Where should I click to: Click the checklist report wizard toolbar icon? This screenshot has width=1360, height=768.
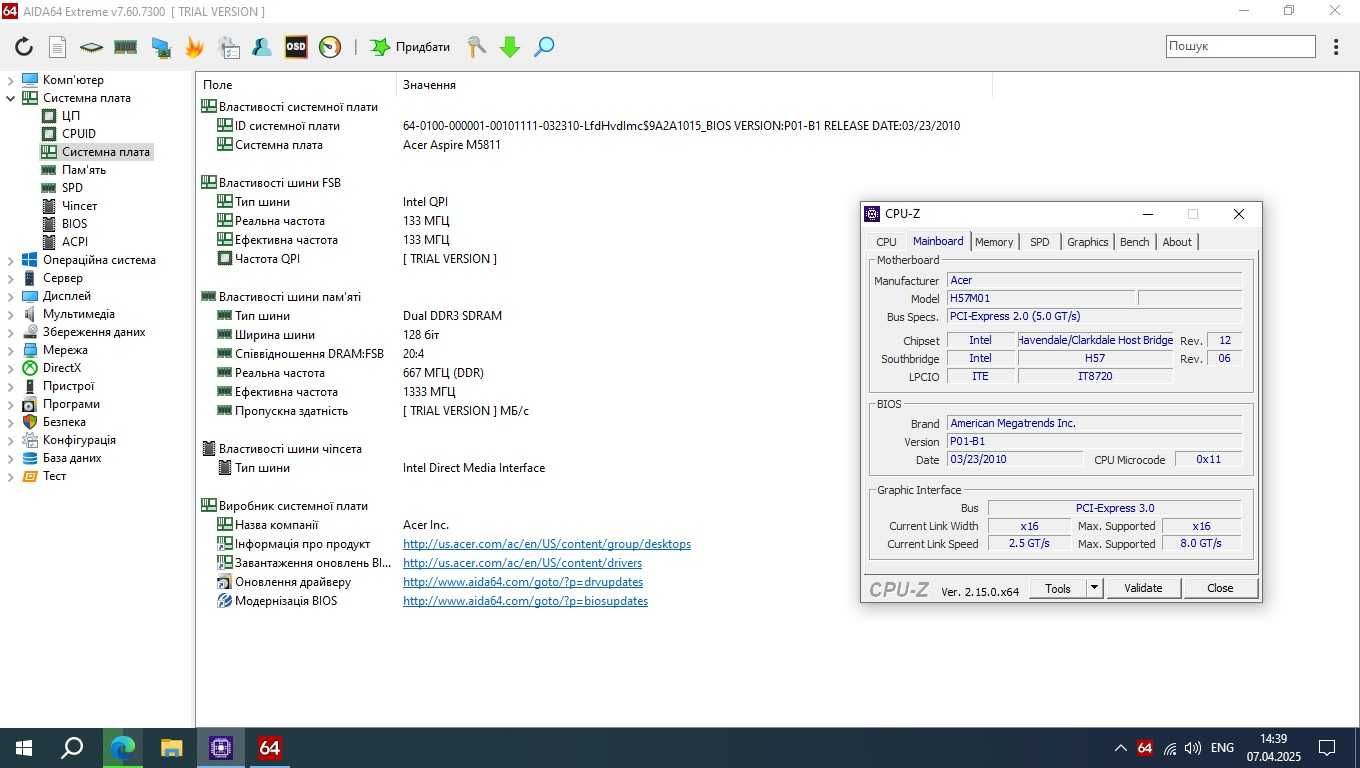[x=228, y=47]
